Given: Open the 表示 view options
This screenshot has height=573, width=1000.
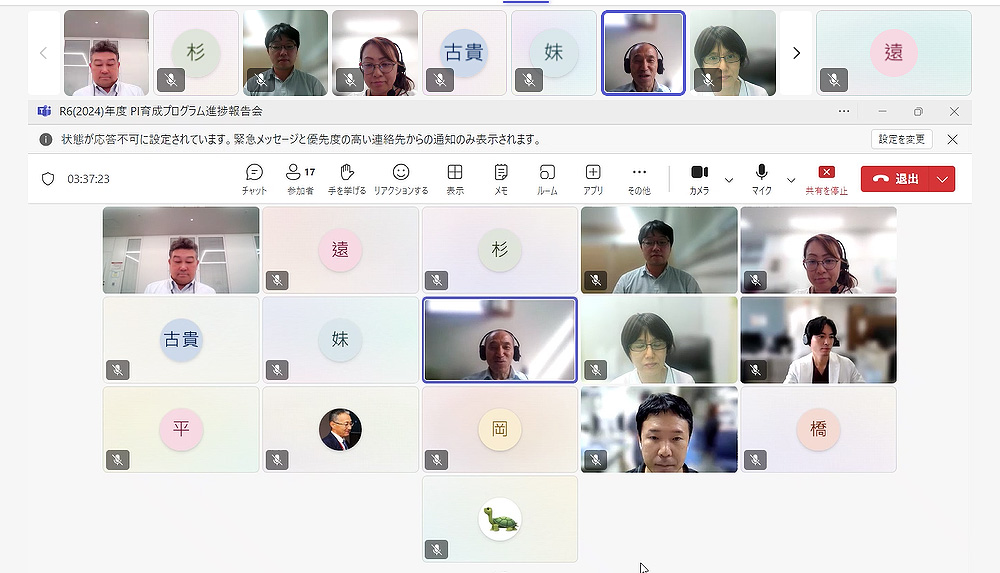Looking at the screenshot, I should click(455, 178).
